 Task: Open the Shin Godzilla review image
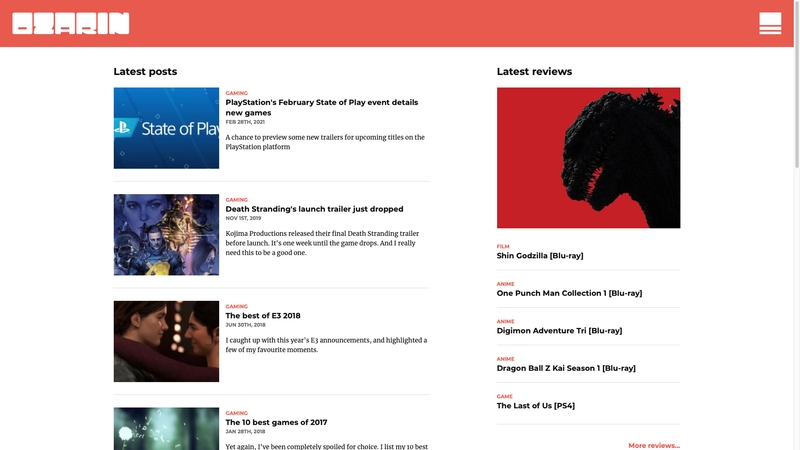[588, 158]
